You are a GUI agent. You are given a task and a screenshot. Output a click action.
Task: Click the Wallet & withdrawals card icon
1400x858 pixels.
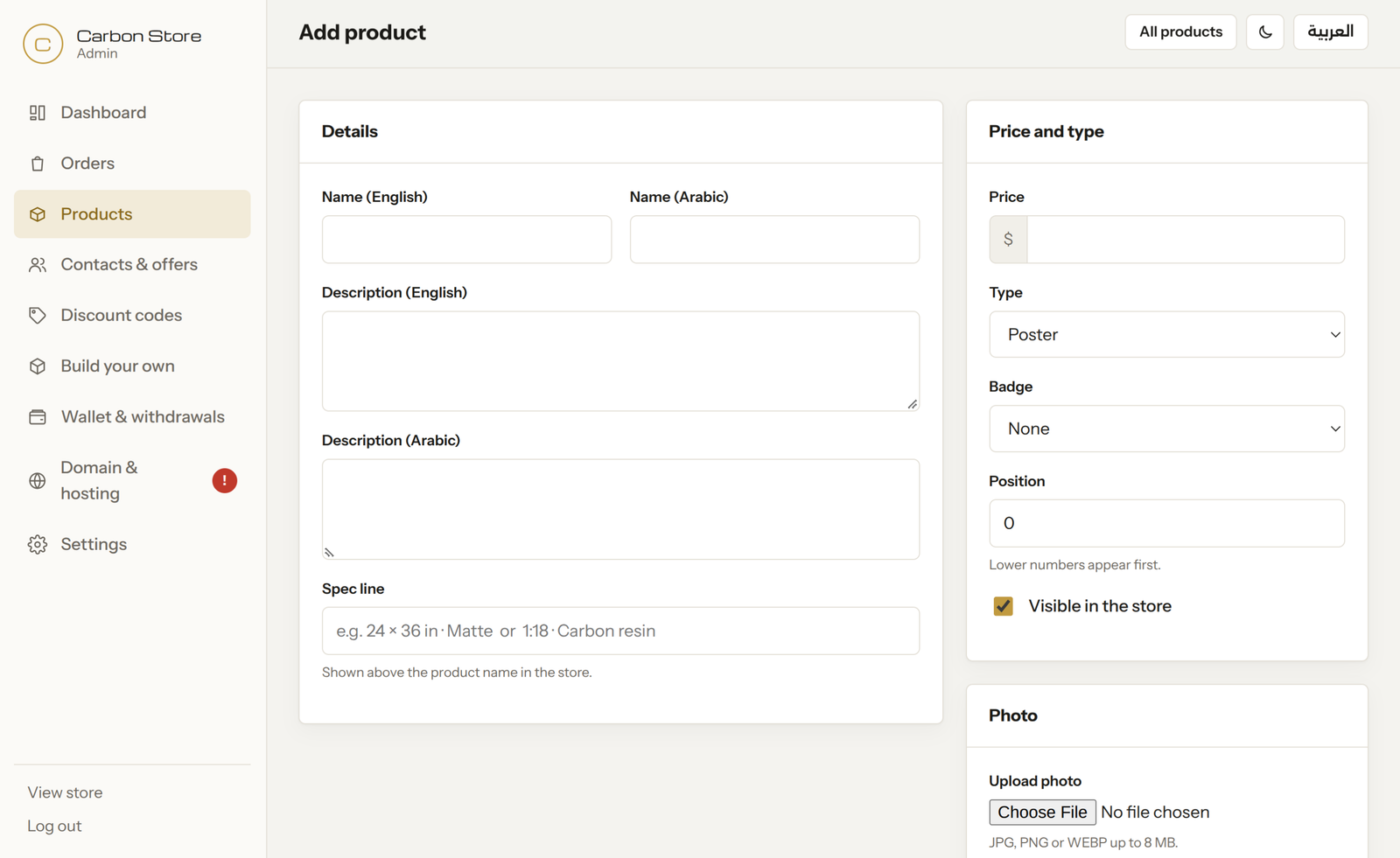38,417
